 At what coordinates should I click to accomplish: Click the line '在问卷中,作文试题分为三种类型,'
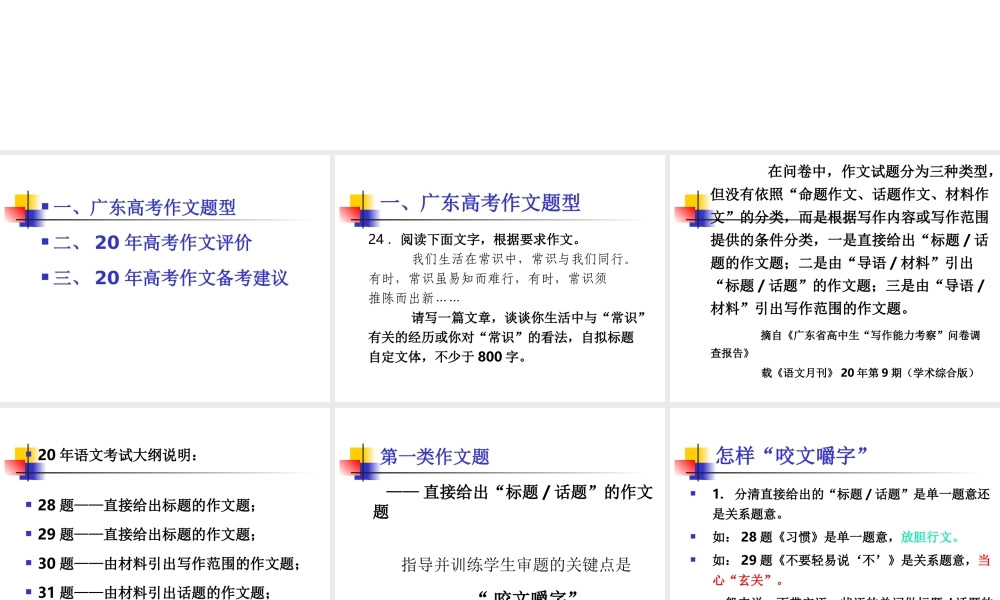pyautogui.click(x=881, y=171)
